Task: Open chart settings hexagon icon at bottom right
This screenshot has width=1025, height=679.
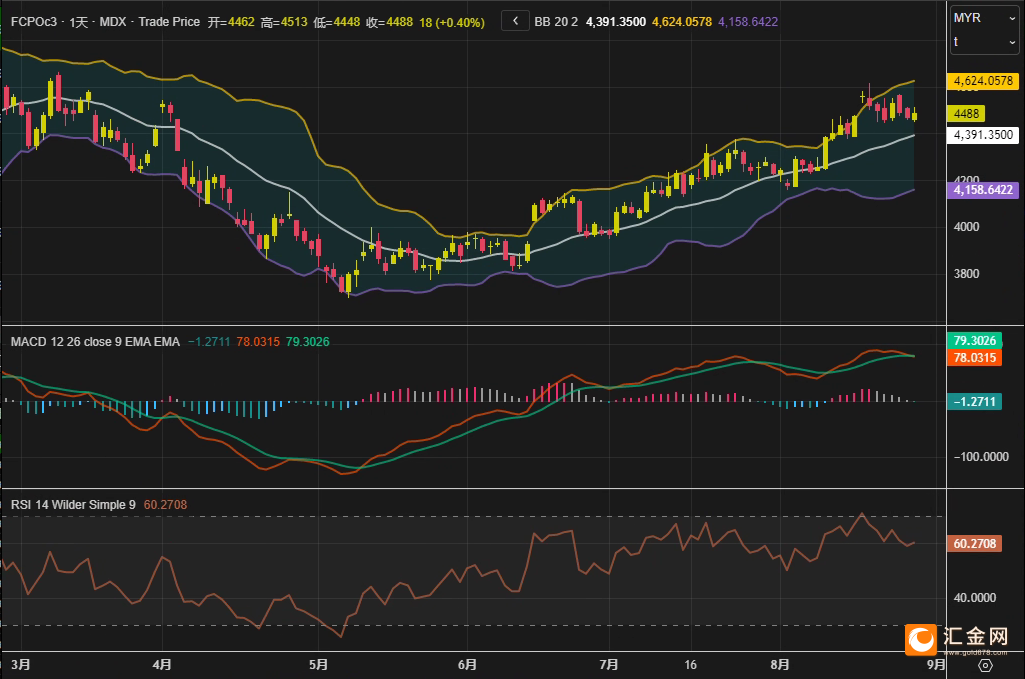Action: (985, 665)
